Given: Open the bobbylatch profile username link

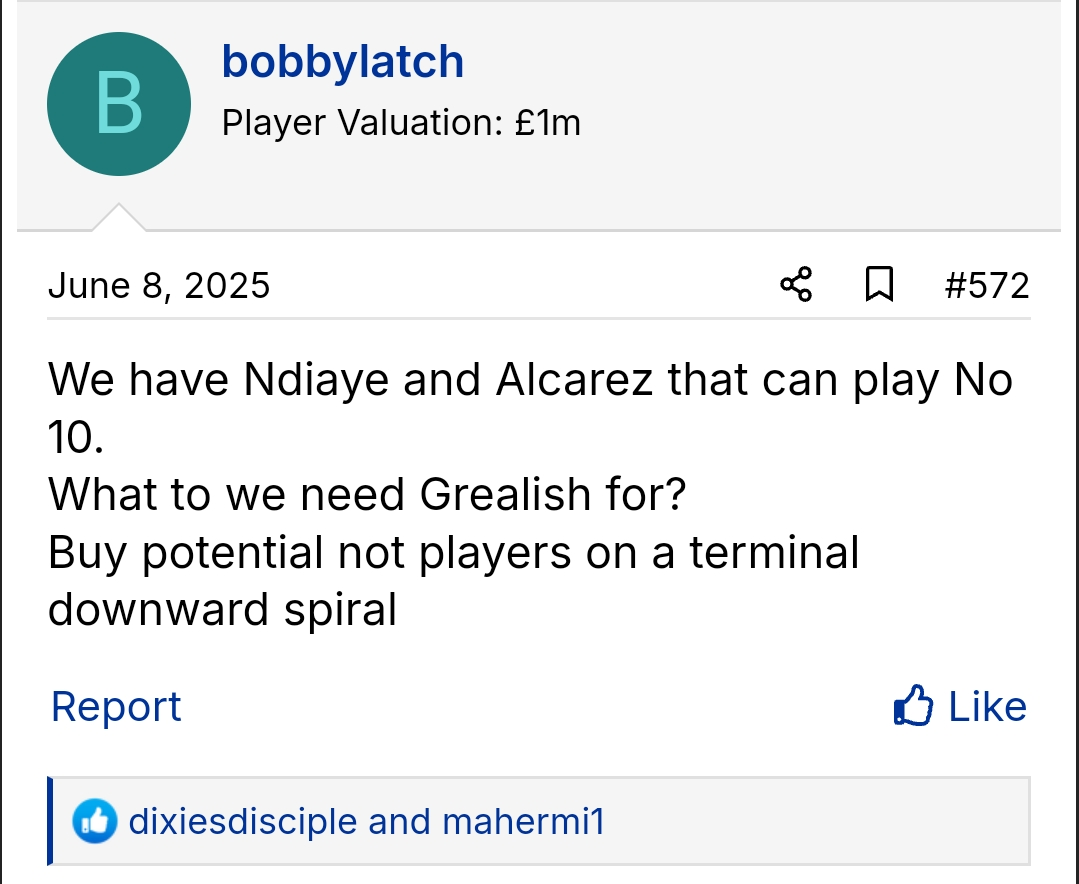Looking at the screenshot, I should click(342, 62).
